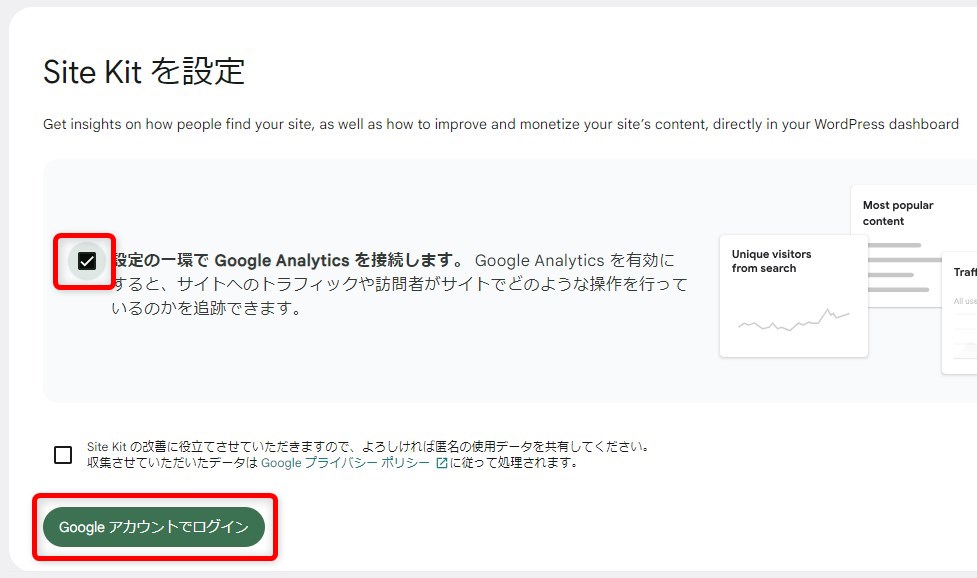Uncheck the Google Analytics connection checkbox

pyautogui.click(x=87, y=261)
